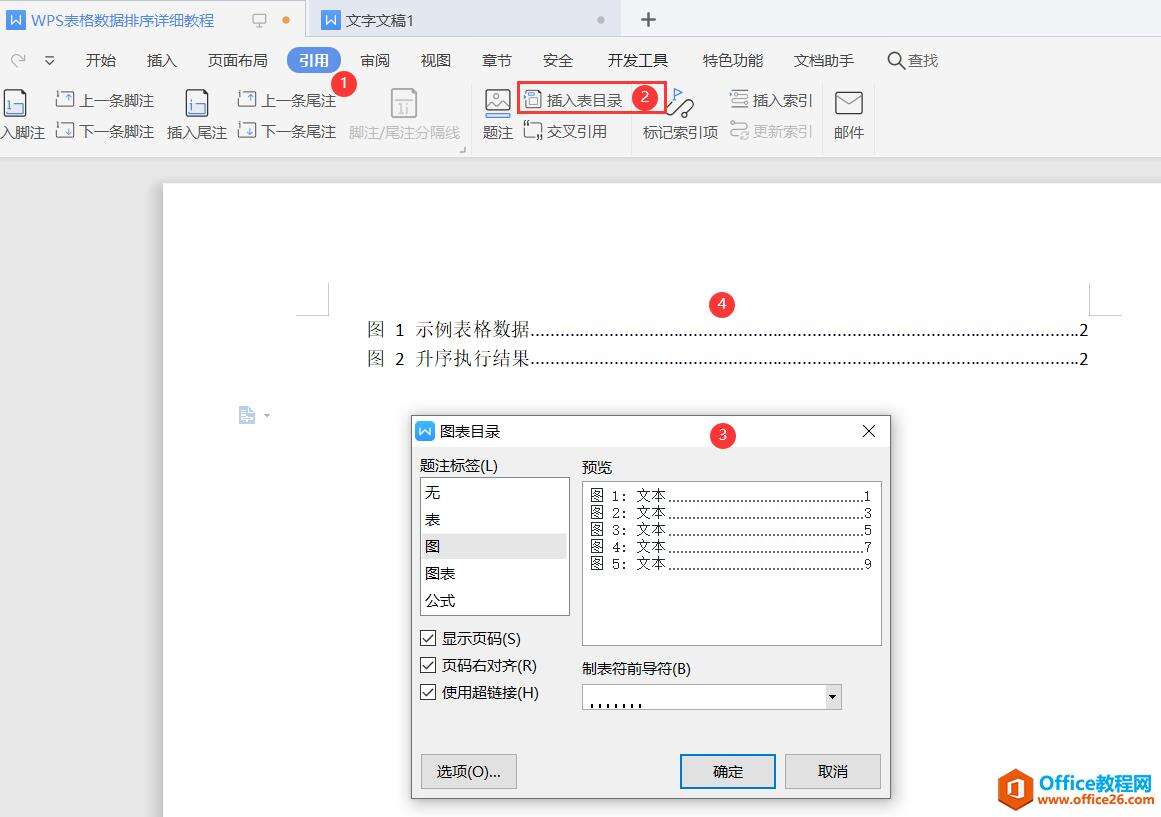Click 取消 button in dialog
The width and height of the screenshot is (1161, 817).
(x=832, y=772)
